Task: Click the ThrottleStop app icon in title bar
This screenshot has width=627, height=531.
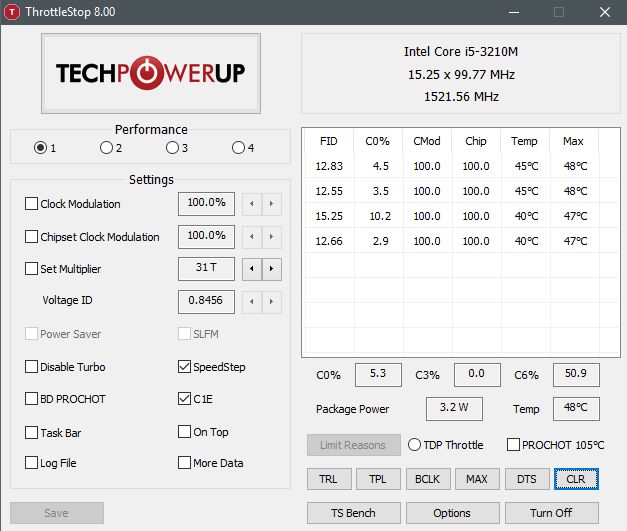Action: point(12,12)
